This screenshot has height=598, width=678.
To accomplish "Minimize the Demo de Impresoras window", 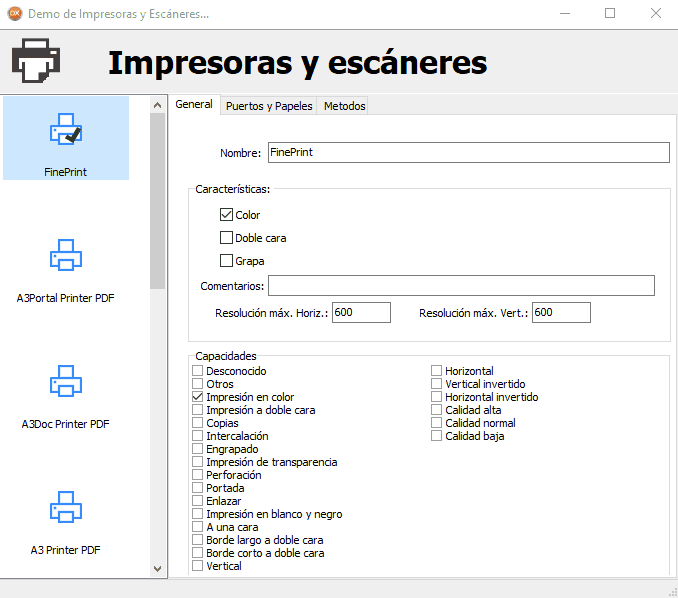I will point(565,13).
